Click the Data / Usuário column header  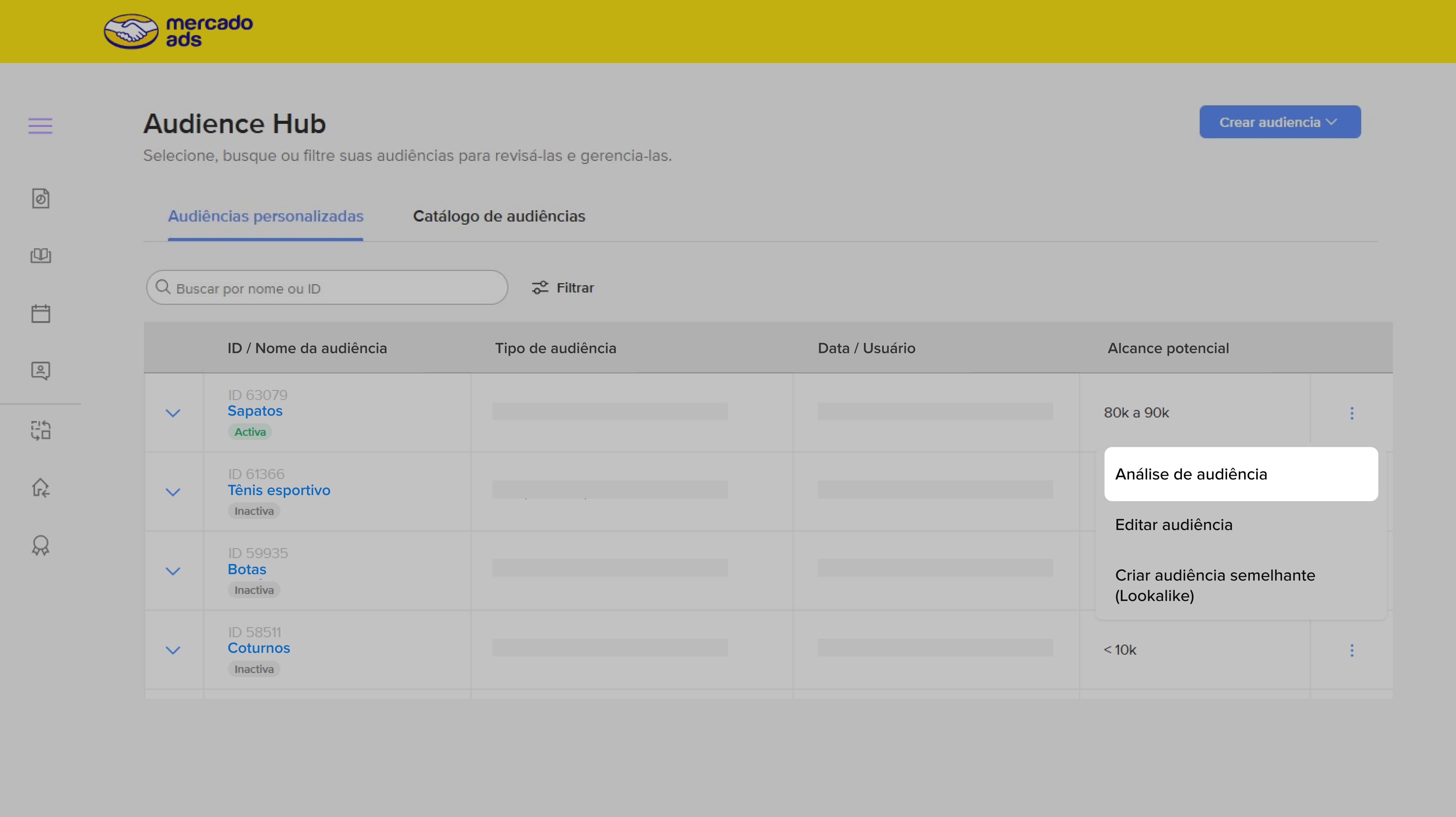coord(866,348)
